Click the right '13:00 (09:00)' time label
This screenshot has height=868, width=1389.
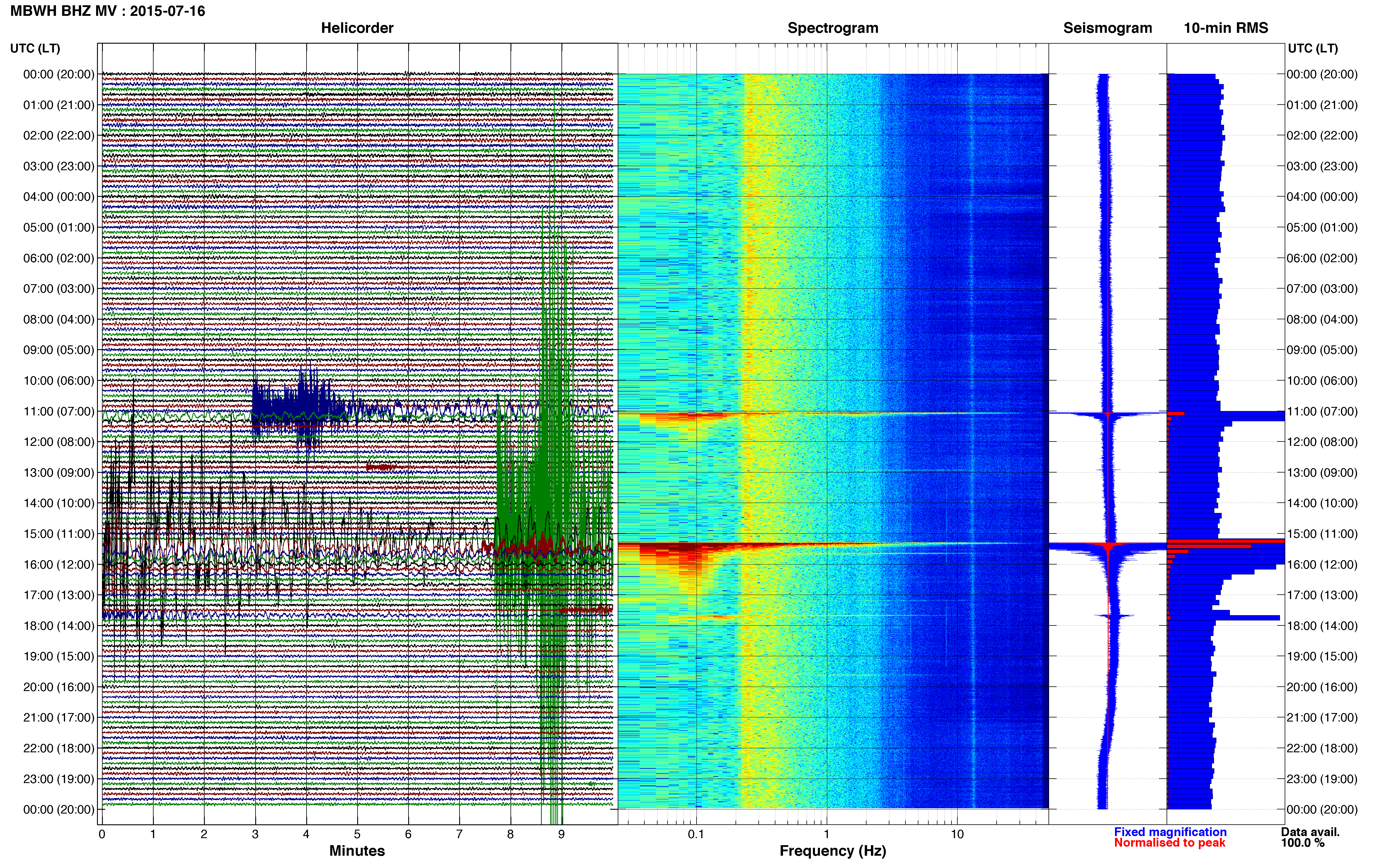tap(1322, 473)
